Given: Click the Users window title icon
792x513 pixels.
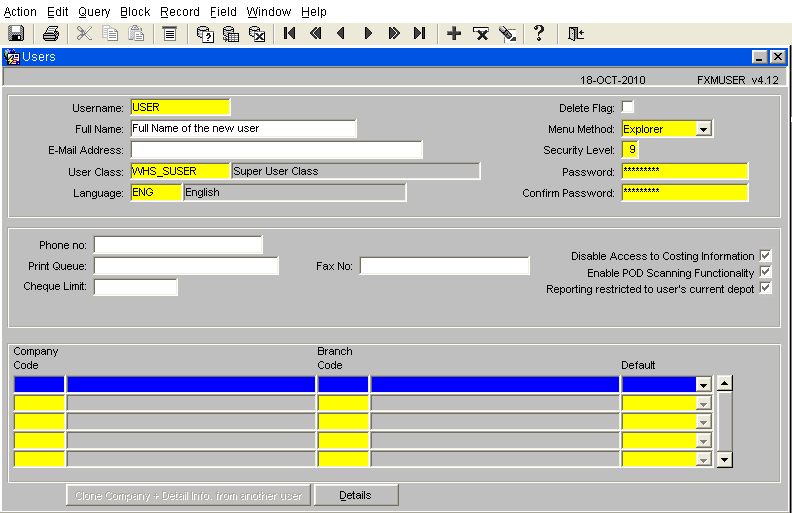Looking at the screenshot, I should [x=12, y=57].
